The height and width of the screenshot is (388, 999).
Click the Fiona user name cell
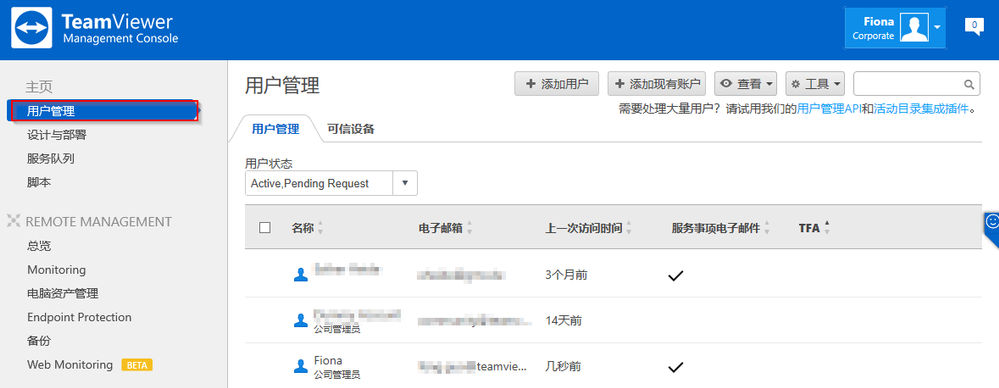[x=328, y=361]
